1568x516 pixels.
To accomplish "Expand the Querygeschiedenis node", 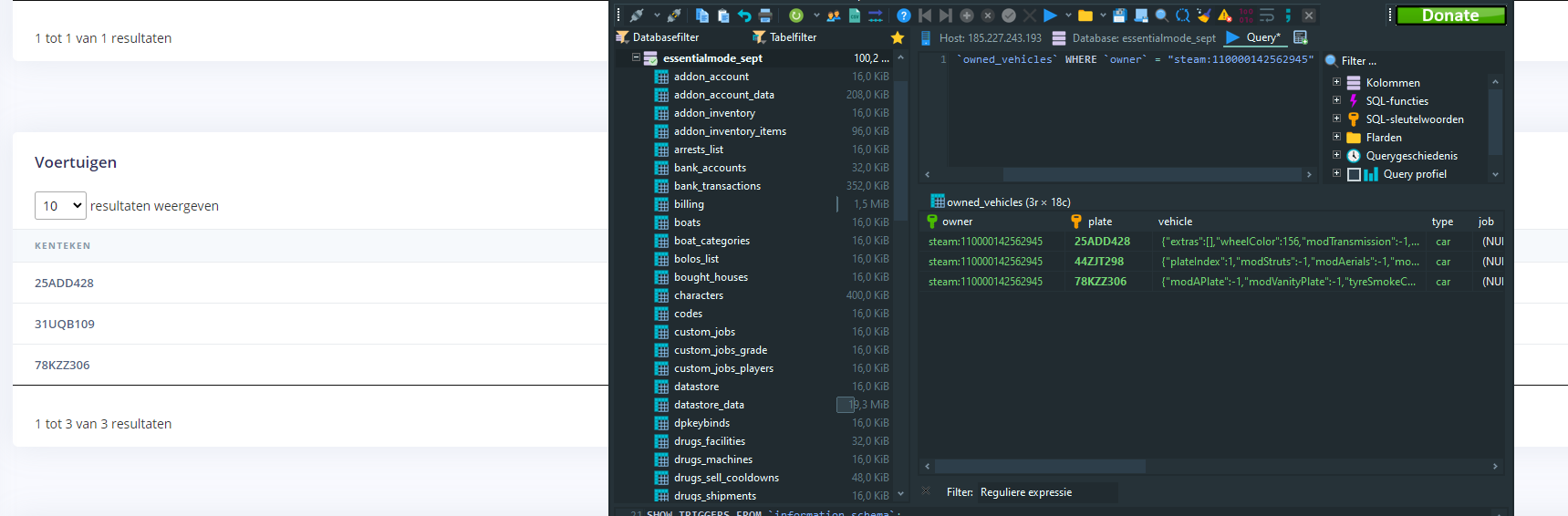I will click(x=1336, y=155).
